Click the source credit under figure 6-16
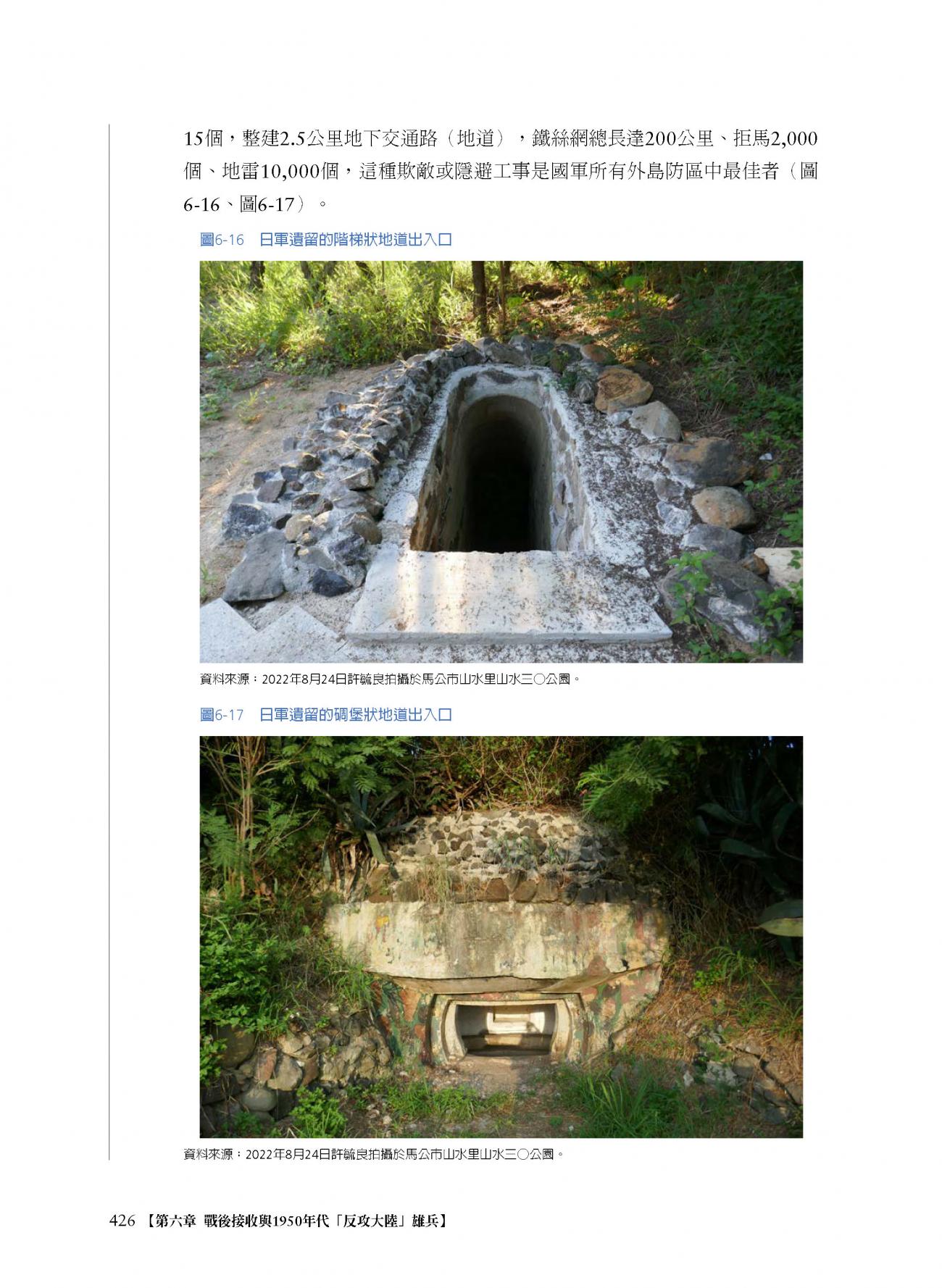 pyautogui.click(x=391, y=679)
